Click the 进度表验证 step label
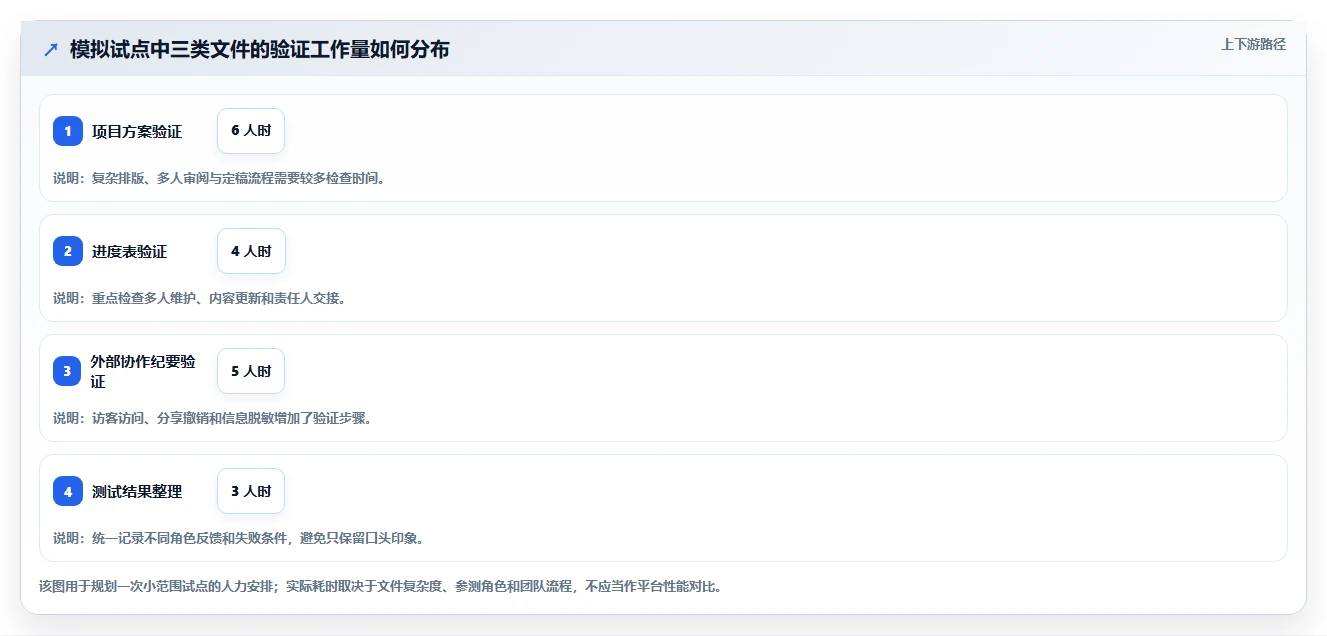This screenshot has height=636, width=1327. coord(130,251)
